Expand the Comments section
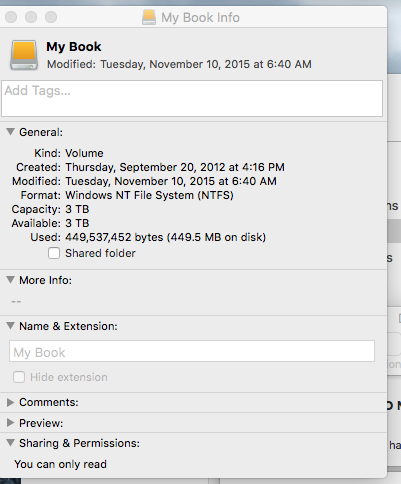 click(11, 402)
